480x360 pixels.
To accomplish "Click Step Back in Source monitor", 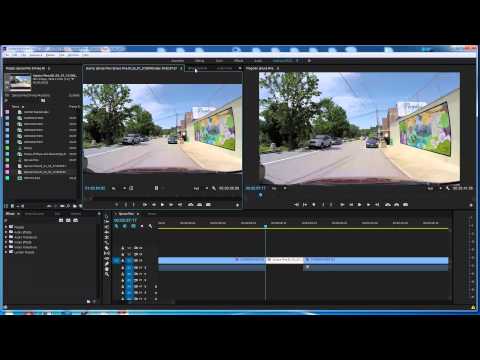I will pyautogui.click(x=154, y=204).
